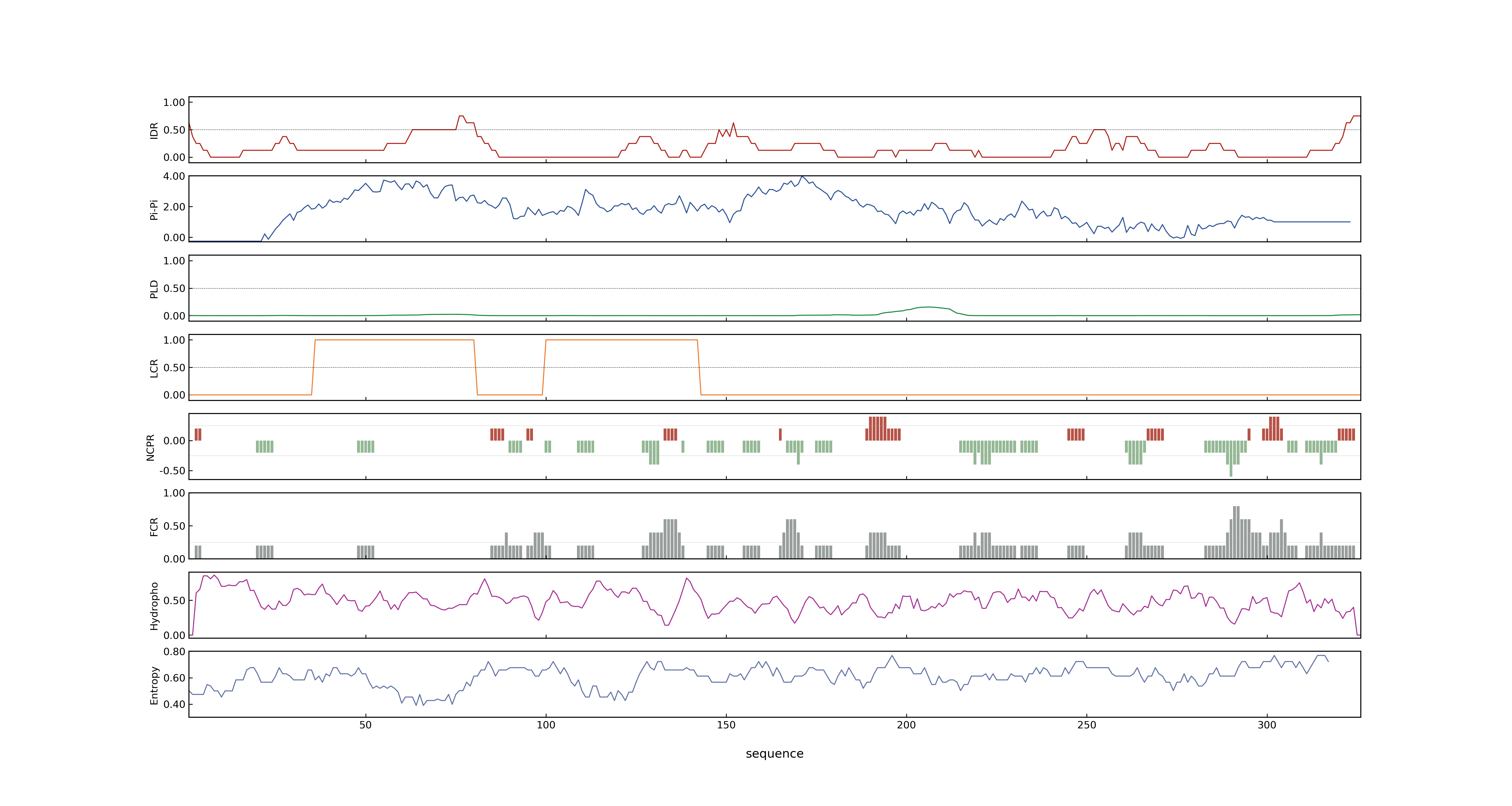Viewport: 1512px width, 806px height.
Task: Click the LCR axis label
Action: [154, 368]
